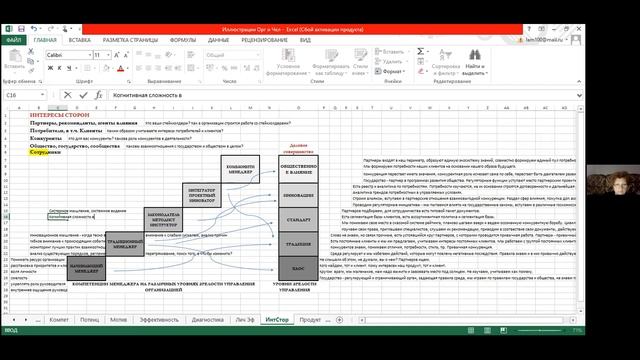Screen dimensions: 640x360
Task: Collapse the ribbon with the up arrow
Action: click(579, 82)
